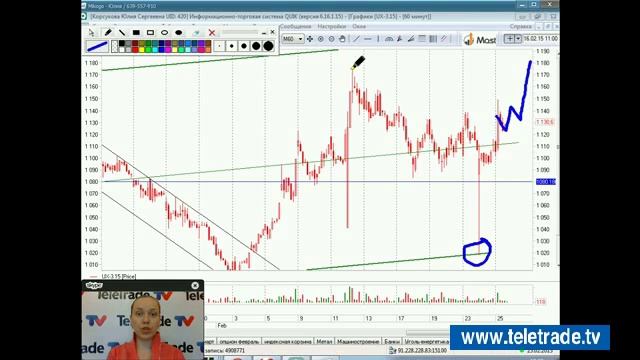640x360 pixels.
Task: Click the Most logo button
Action: [480, 39]
